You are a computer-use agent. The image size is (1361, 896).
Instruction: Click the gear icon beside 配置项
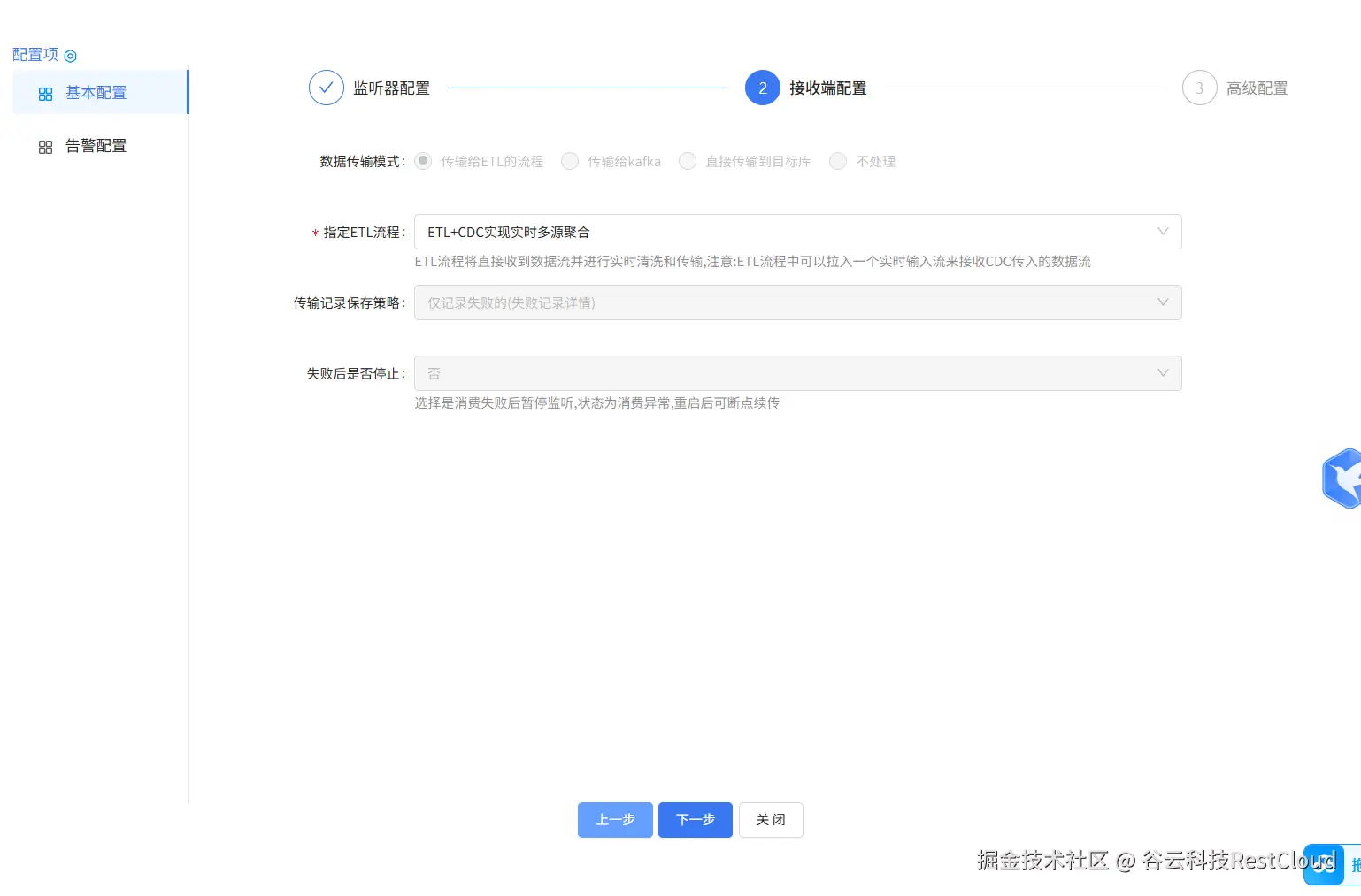coord(70,55)
